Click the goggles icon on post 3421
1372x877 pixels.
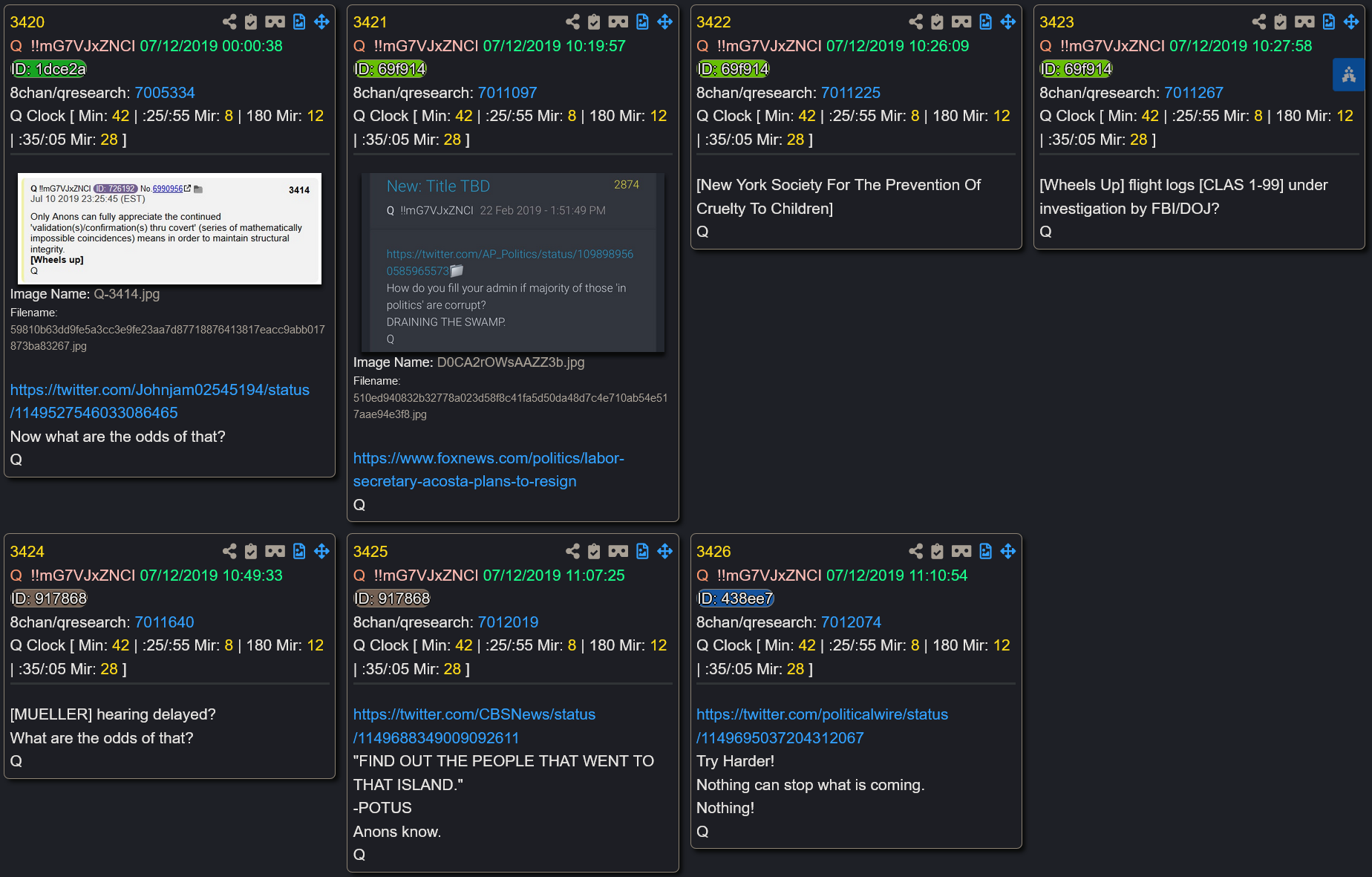point(618,22)
